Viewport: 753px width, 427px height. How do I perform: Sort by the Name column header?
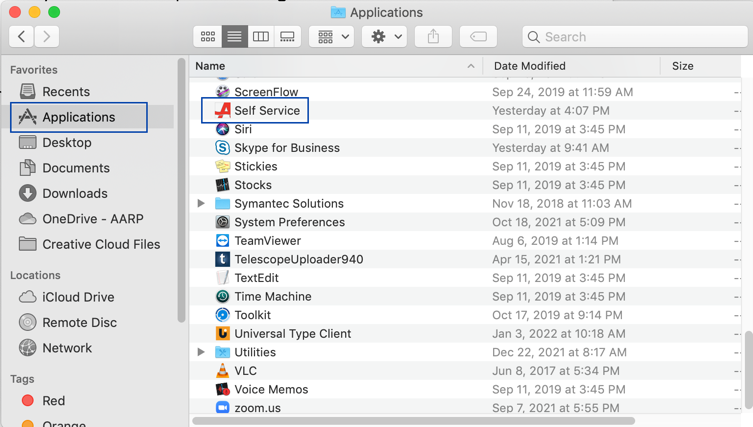(336, 66)
